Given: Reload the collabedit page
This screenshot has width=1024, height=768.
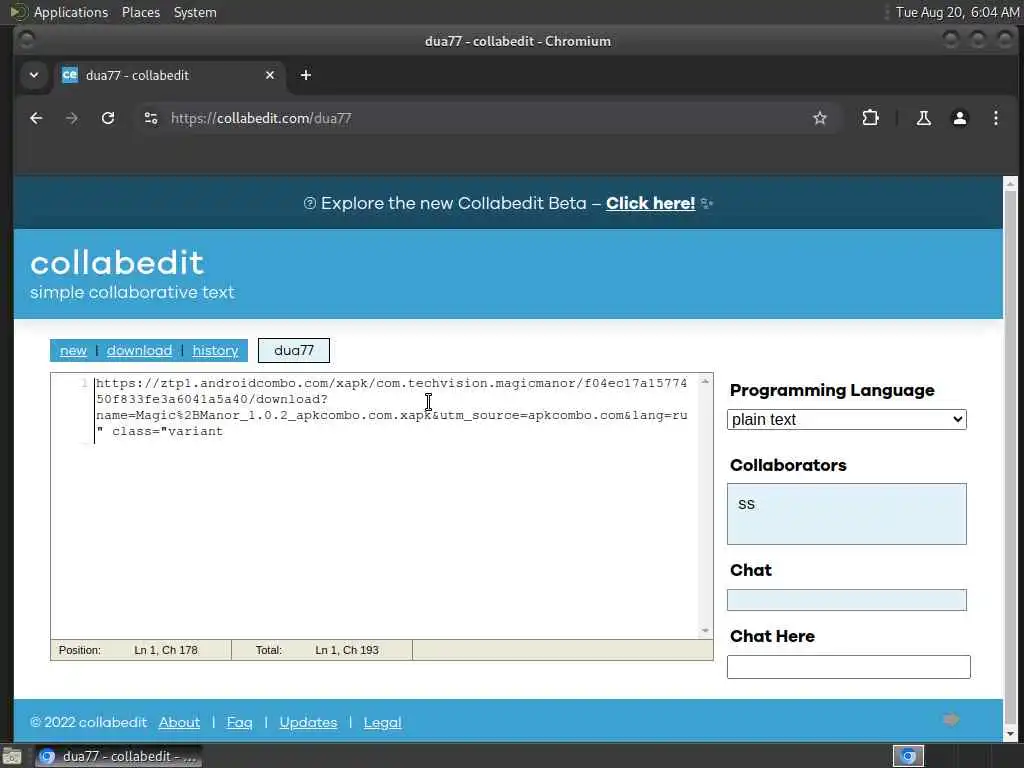Looking at the screenshot, I should point(108,118).
